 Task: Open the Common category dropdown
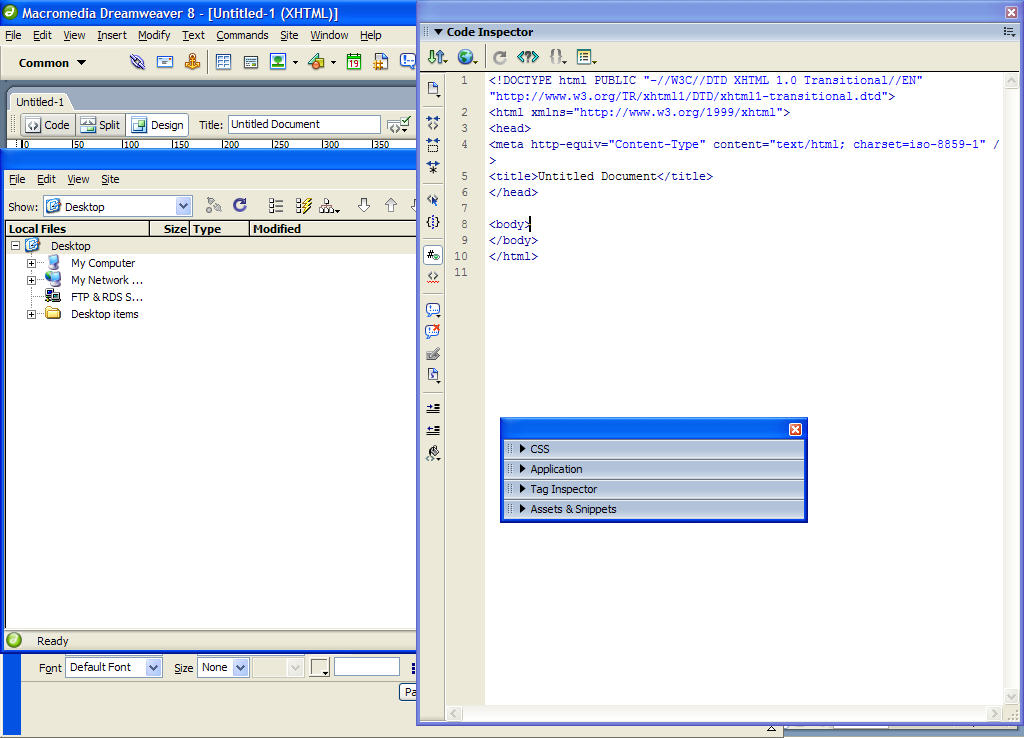pos(52,63)
